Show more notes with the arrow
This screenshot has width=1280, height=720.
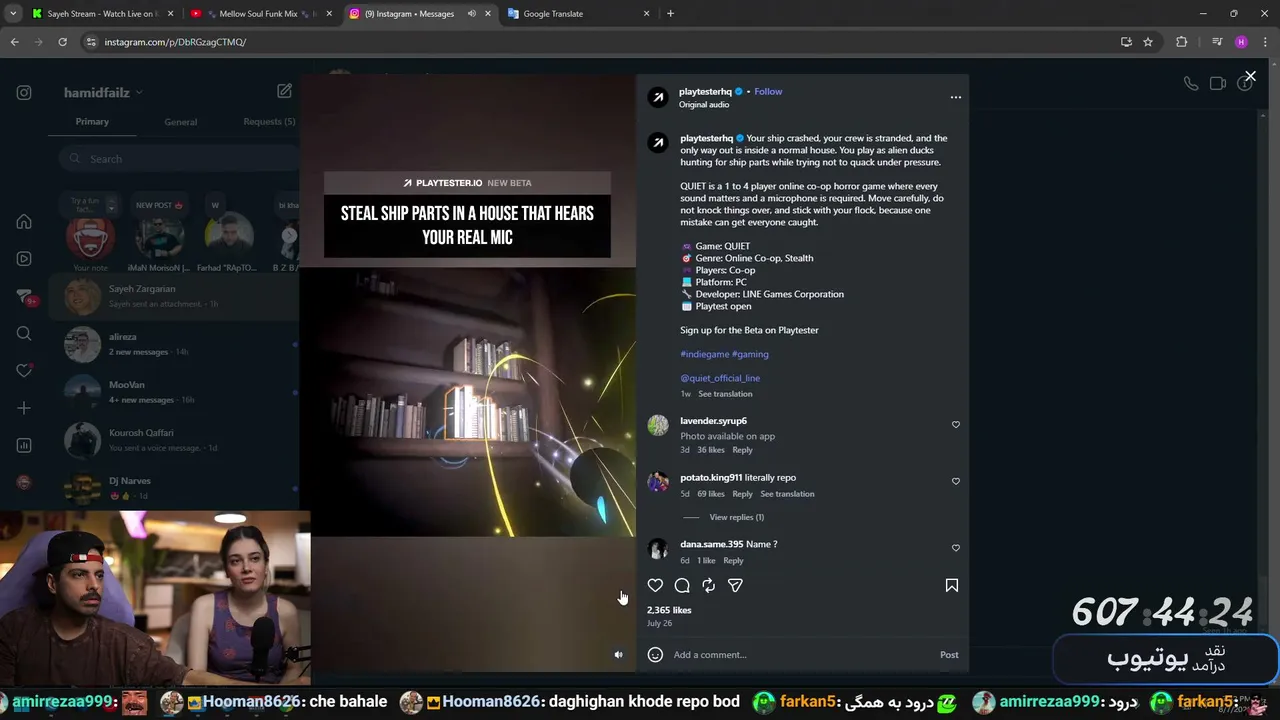[289, 236]
